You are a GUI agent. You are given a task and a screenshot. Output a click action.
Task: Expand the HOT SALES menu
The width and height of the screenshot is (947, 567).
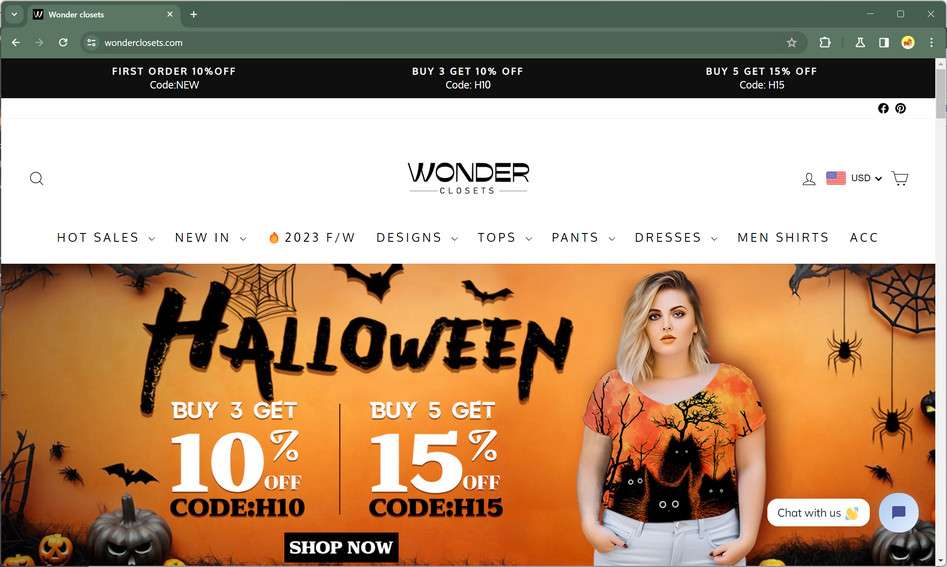tap(106, 238)
